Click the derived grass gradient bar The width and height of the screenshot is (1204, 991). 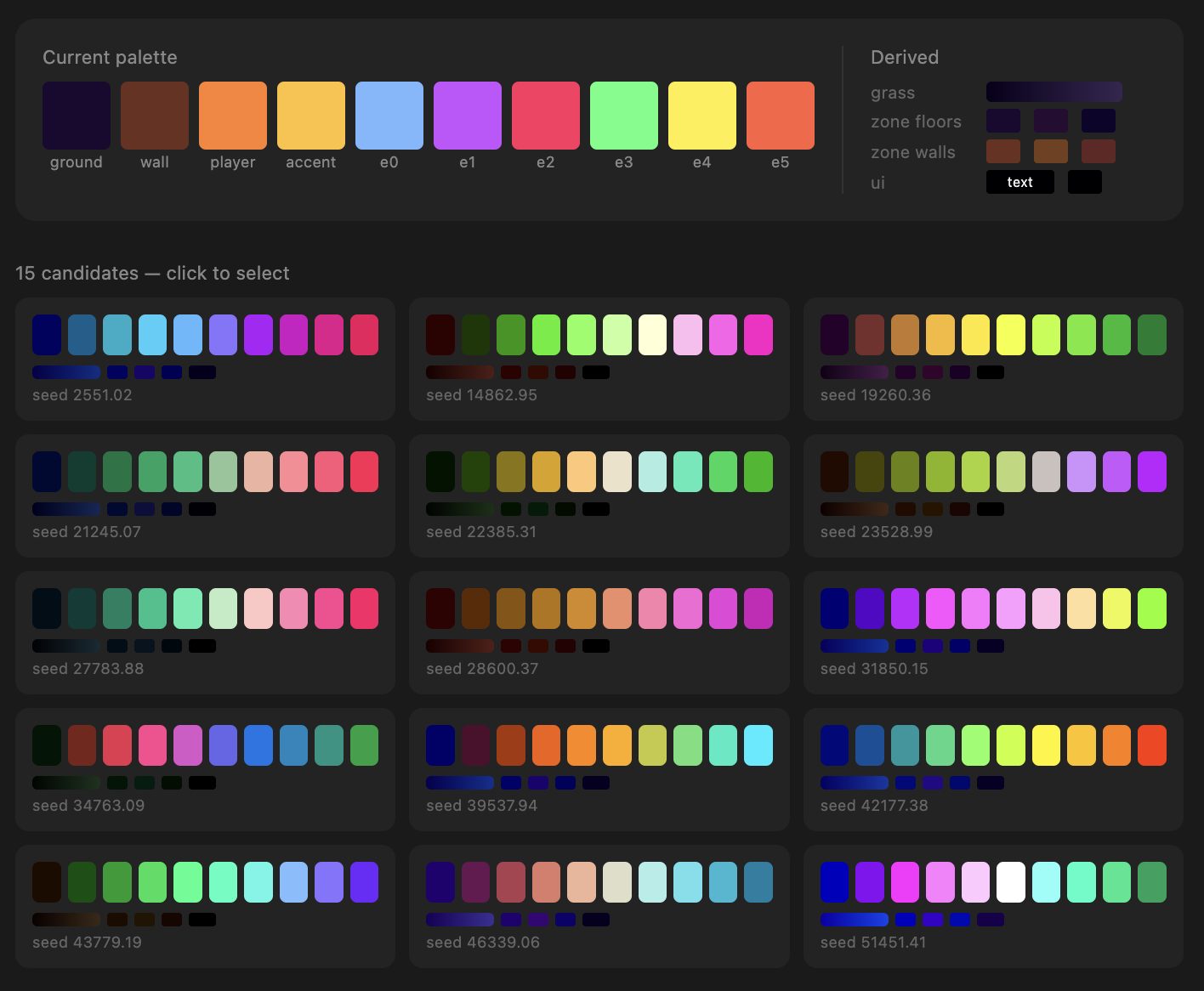(1053, 92)
